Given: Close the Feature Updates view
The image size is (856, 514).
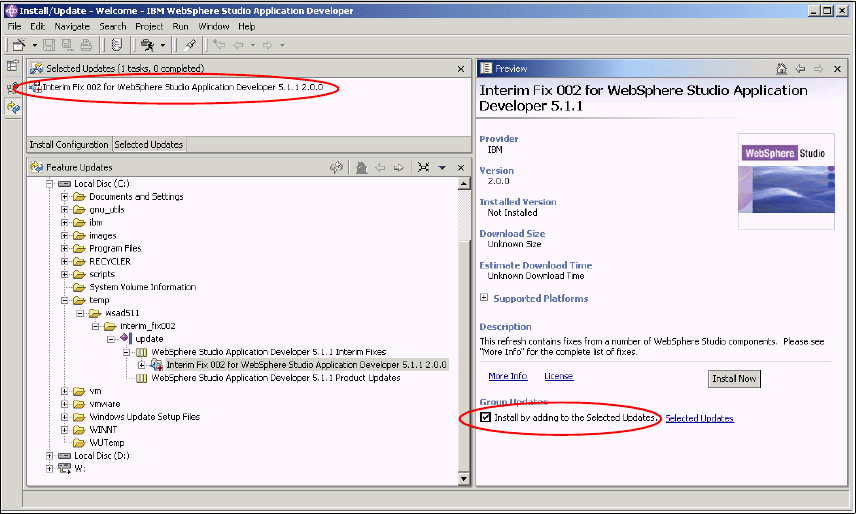Looking at the screenshot, I should click(x=461, y=168).
